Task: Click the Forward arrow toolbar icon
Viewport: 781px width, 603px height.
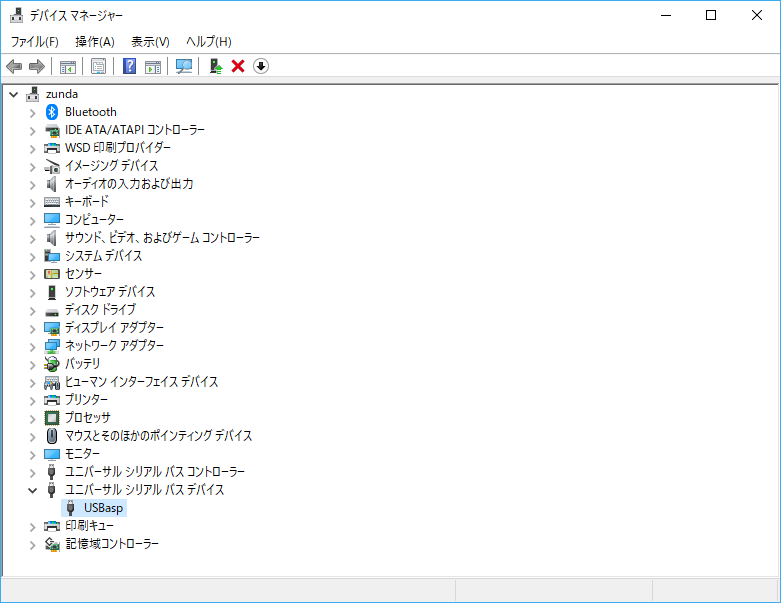Action: coord(37,66)
